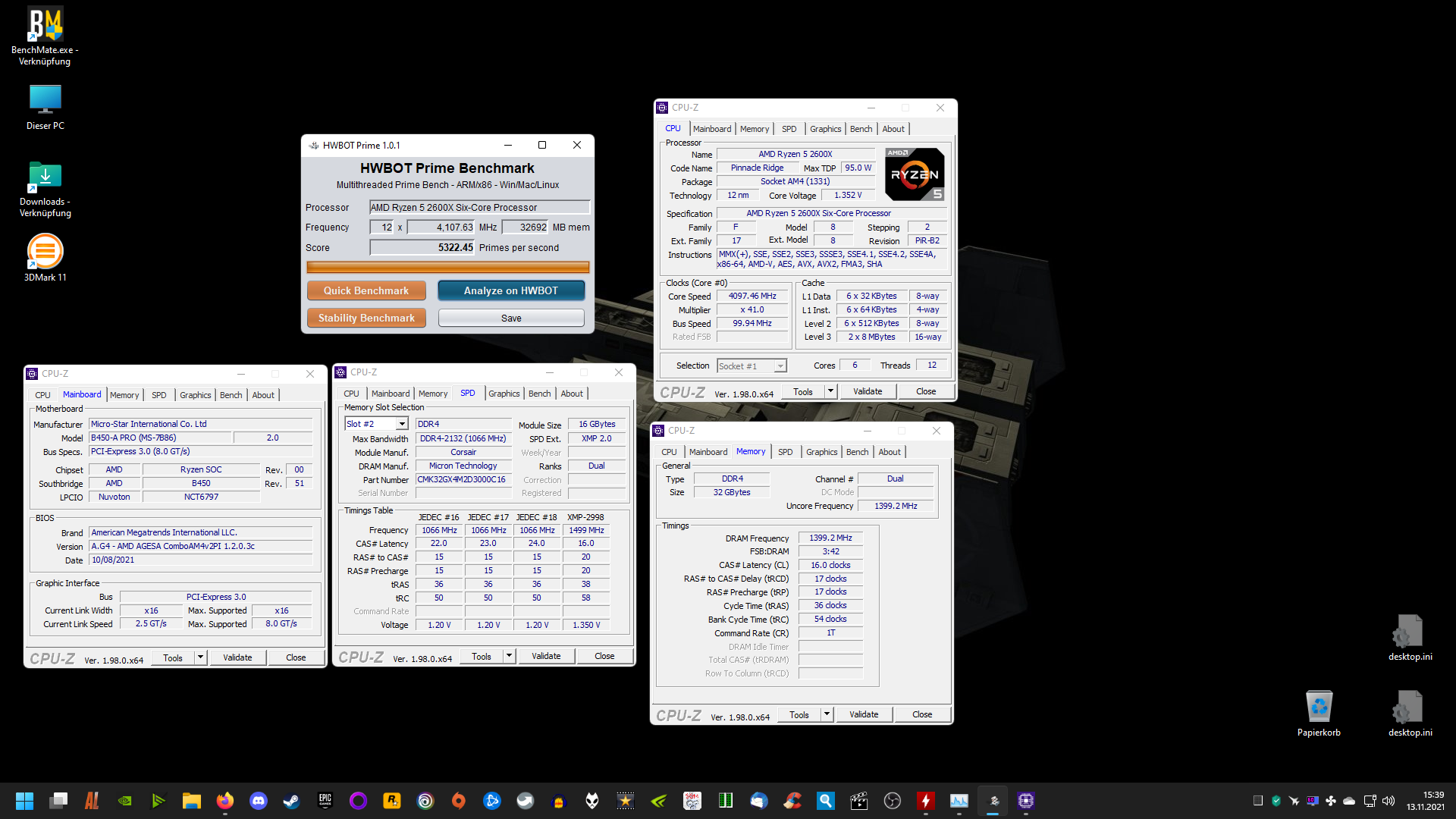This screenshot has width=1456, height=819.
Task: Start the Stability Benchmark
Action: point(366,318)
